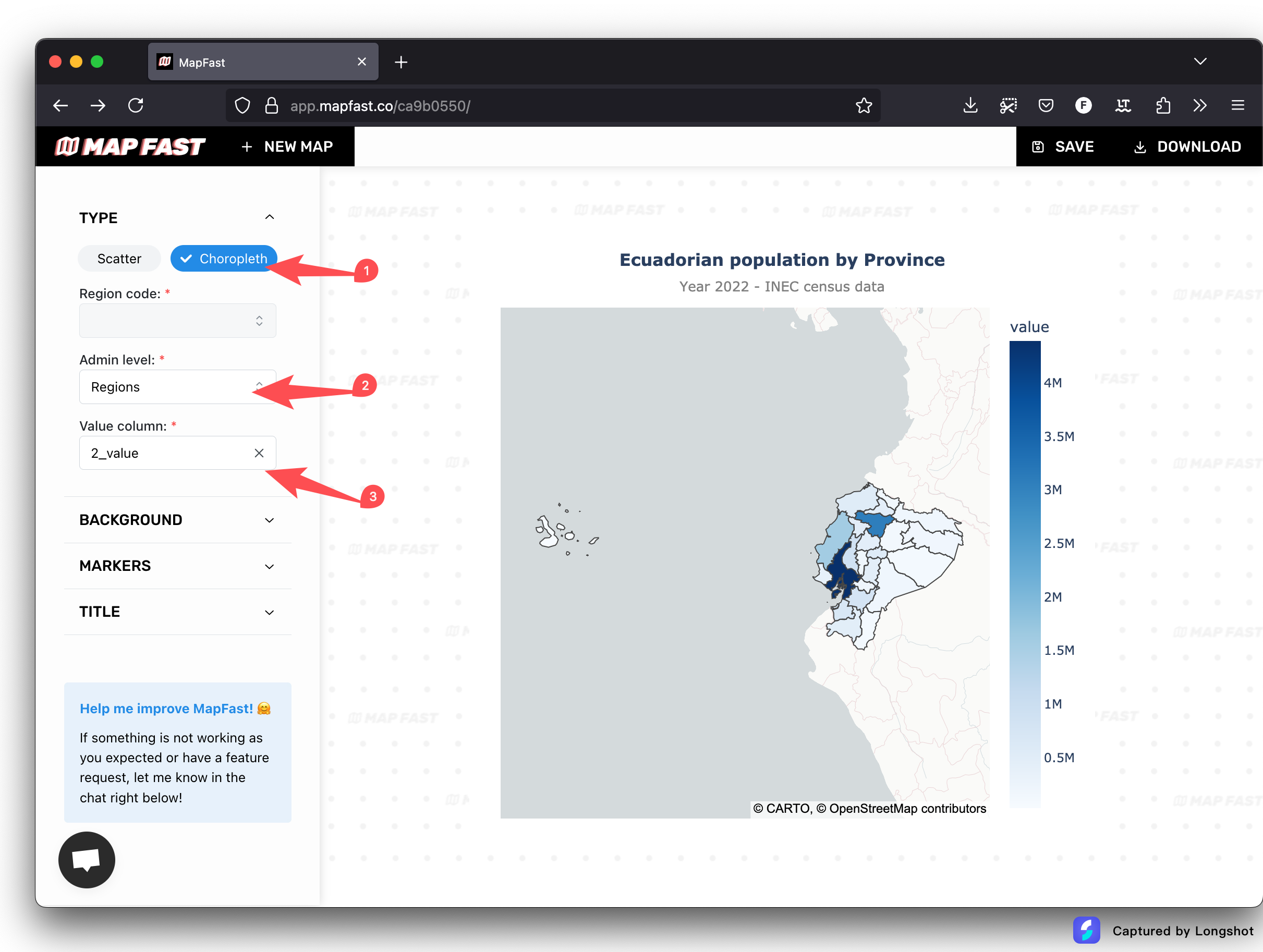Click the subtitle 'Year 2022 - INEC census data'
The width and height of the screenshot is (1263, 952).
point(781,287)
